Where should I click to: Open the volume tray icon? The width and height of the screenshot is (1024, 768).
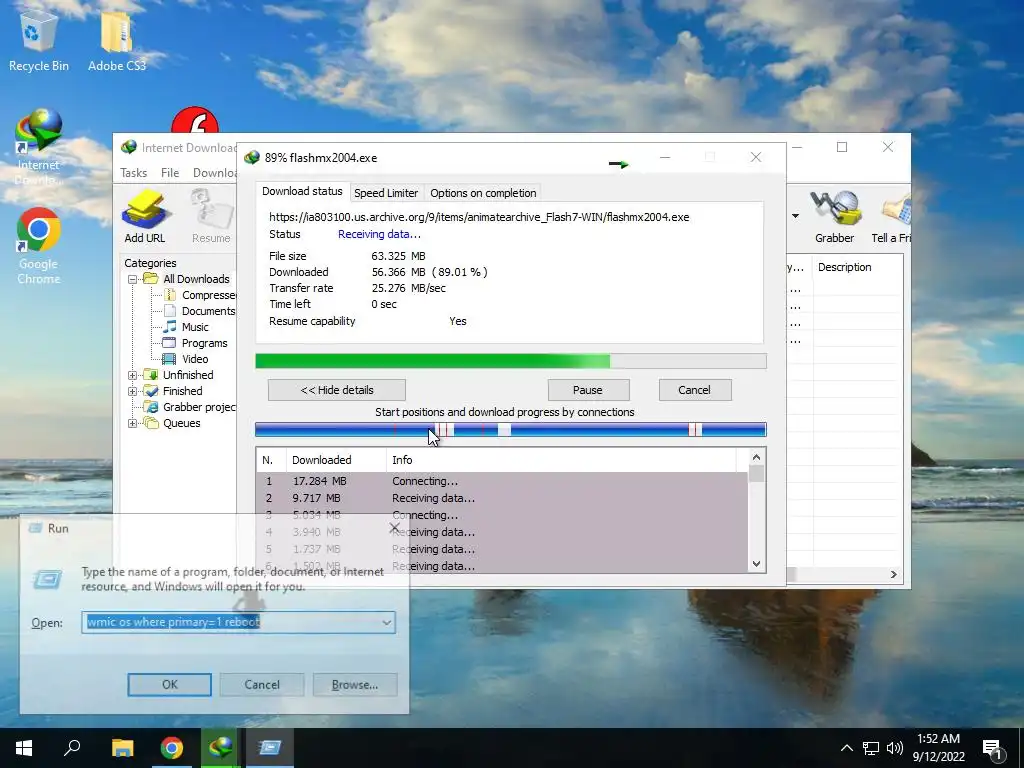pyautogui.click(x=895, y=748)
